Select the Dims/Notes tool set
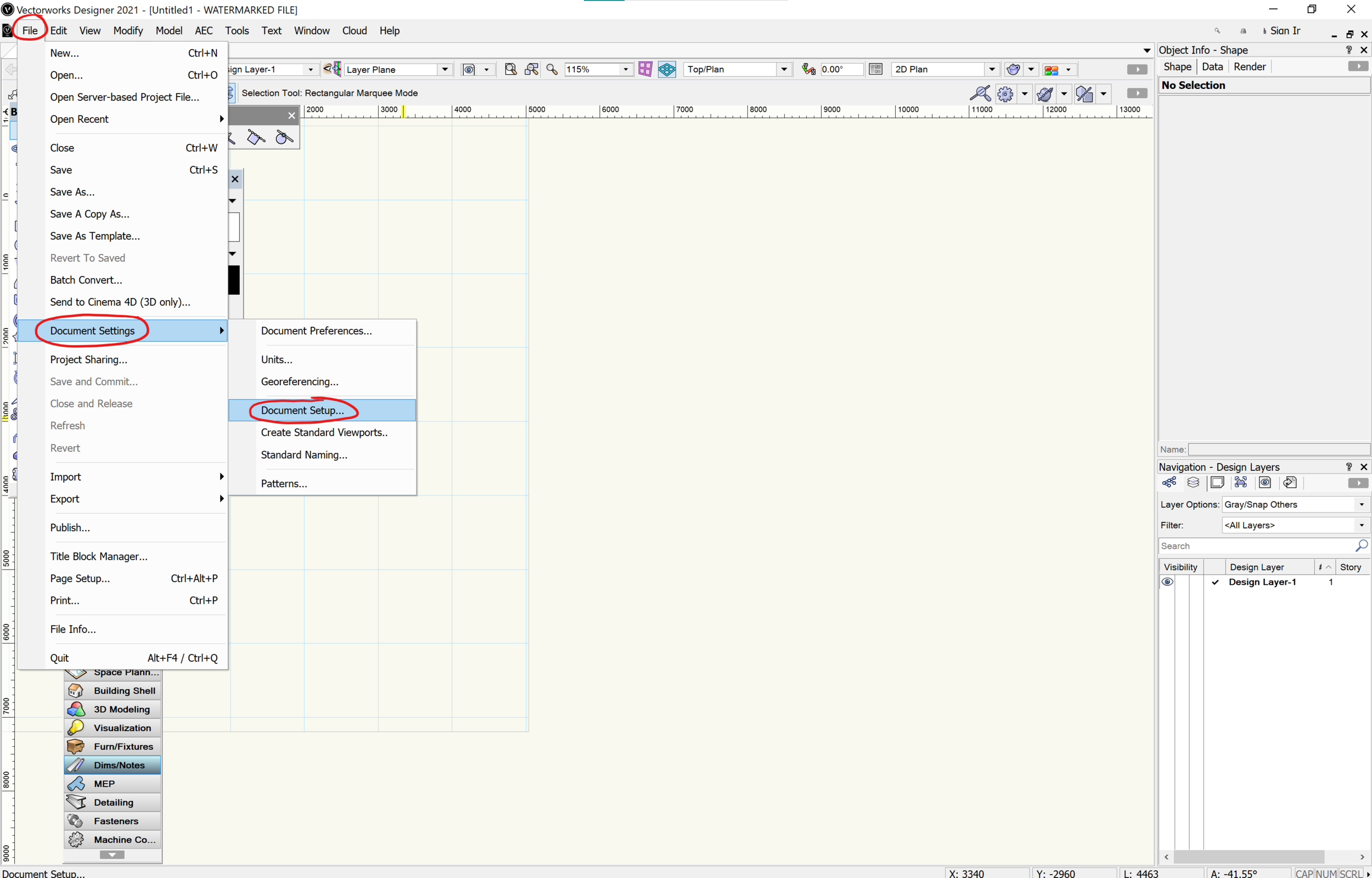 [x=113, y=765]
